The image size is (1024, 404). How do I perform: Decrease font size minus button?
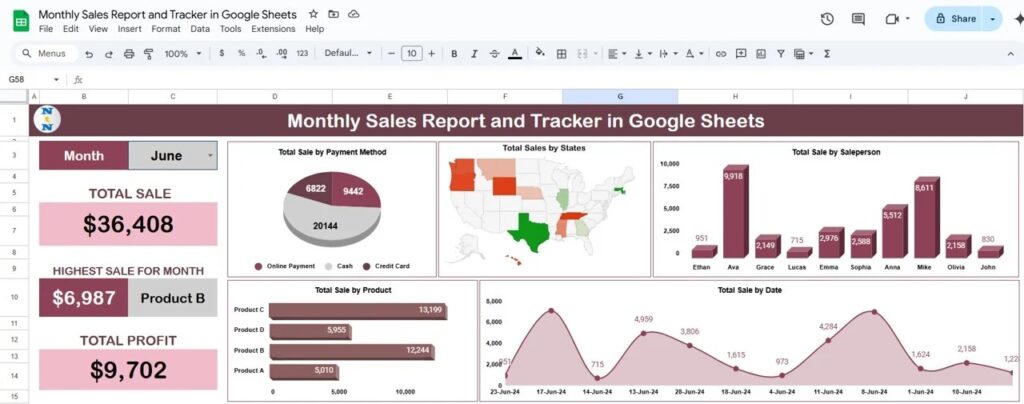click(x=391, y=54)
